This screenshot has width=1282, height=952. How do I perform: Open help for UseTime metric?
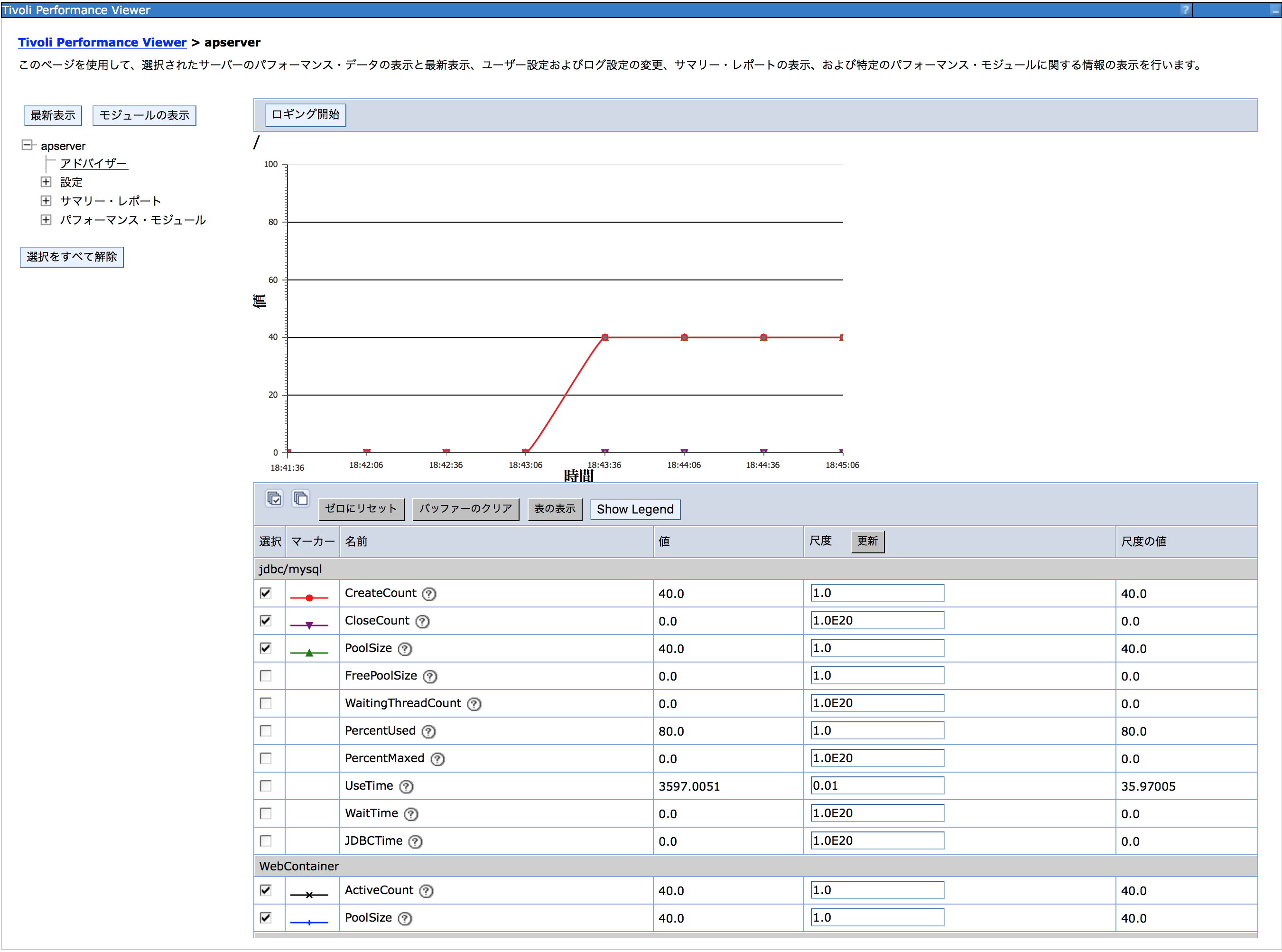click(406, 787)
